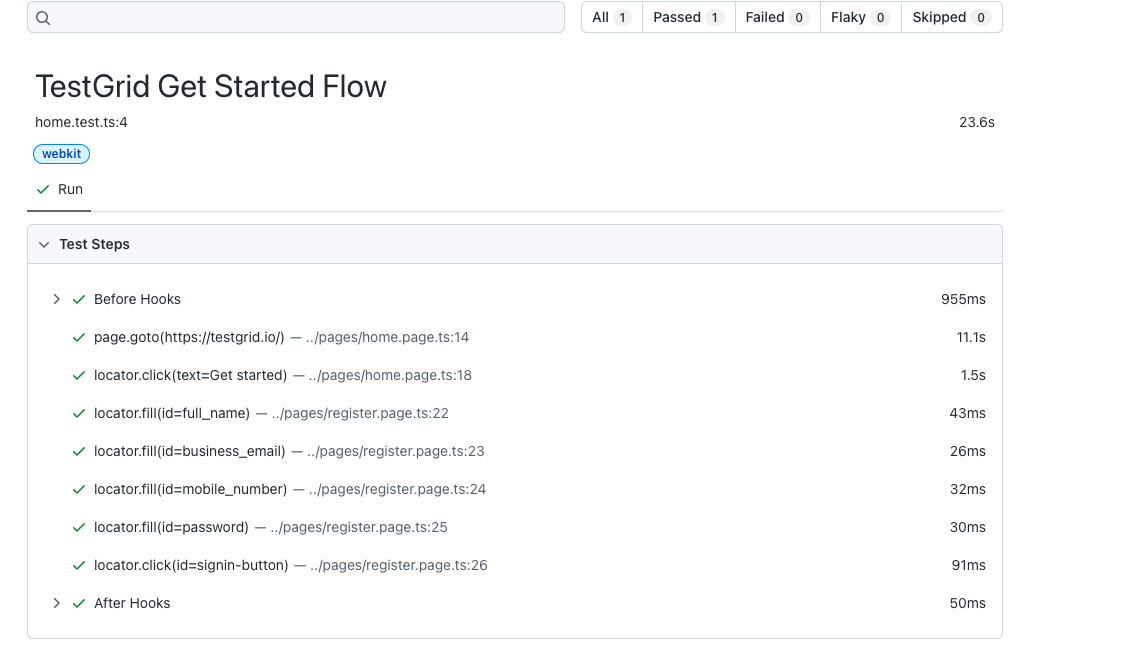Open the business_email fill step
1134x672 pixels.
190,451
